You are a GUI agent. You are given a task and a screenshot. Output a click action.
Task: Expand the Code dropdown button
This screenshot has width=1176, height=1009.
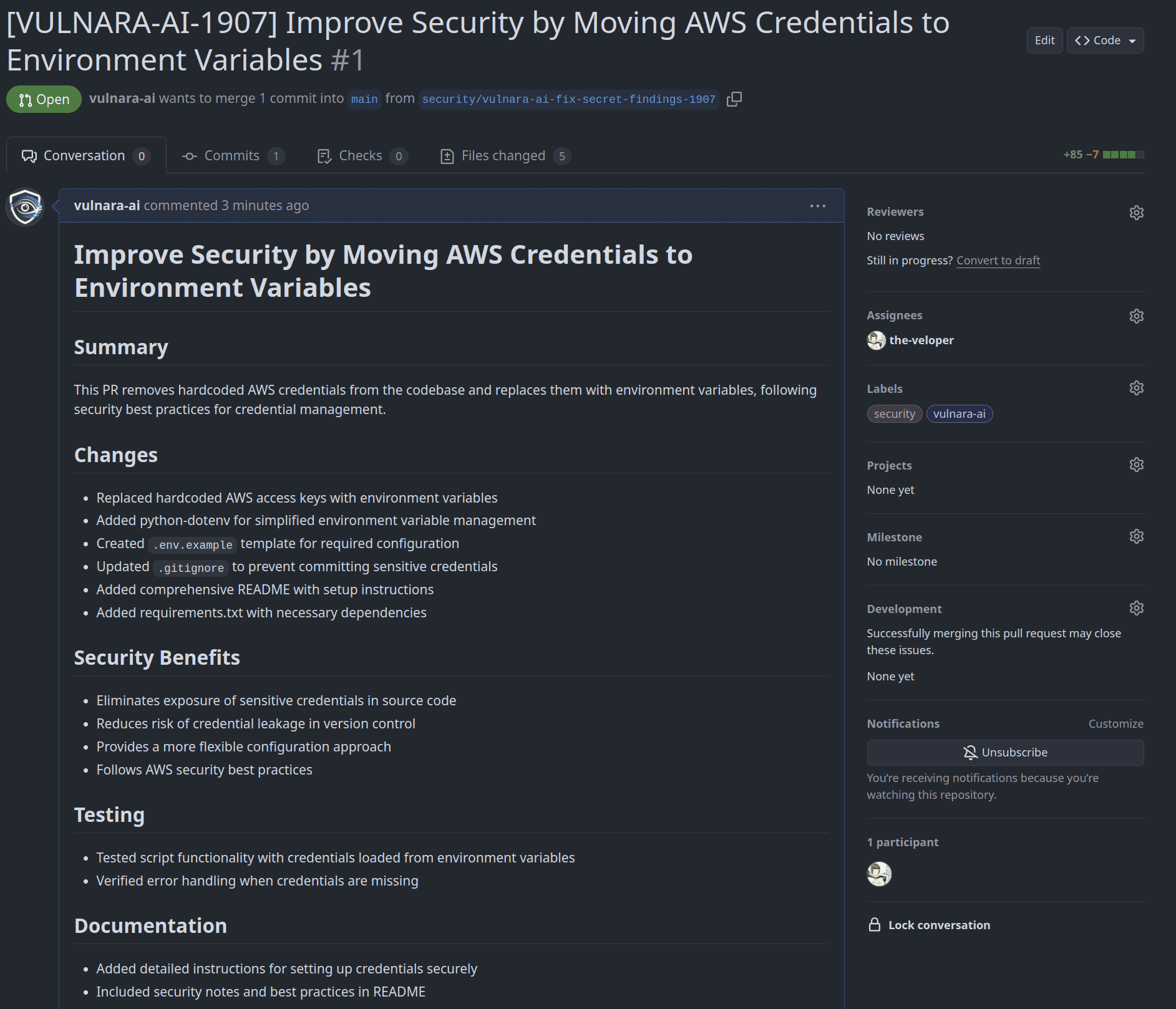click(1105, 41)
